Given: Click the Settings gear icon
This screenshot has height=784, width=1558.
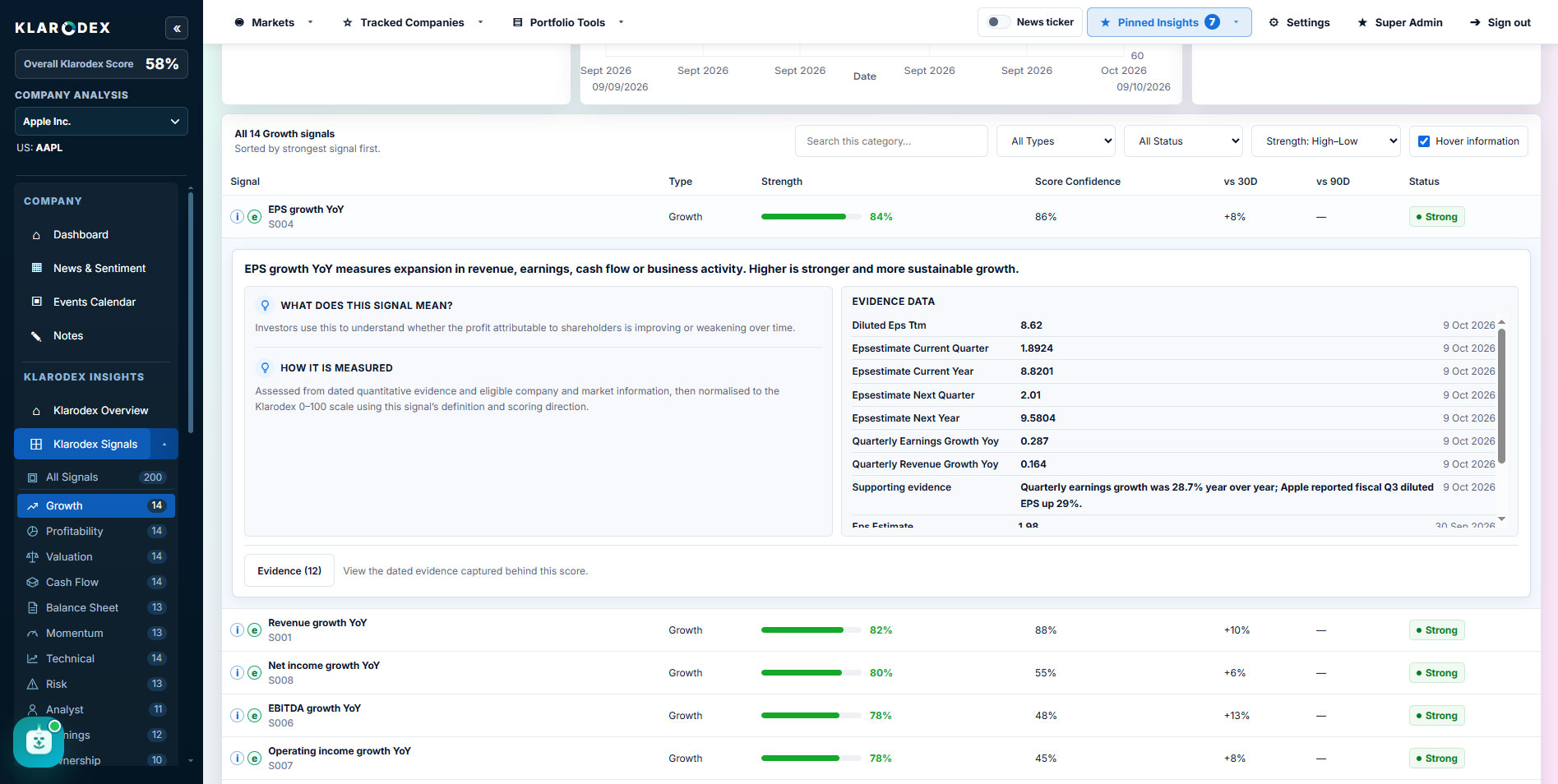Looking at the screenshot, I should (1274, 22).
